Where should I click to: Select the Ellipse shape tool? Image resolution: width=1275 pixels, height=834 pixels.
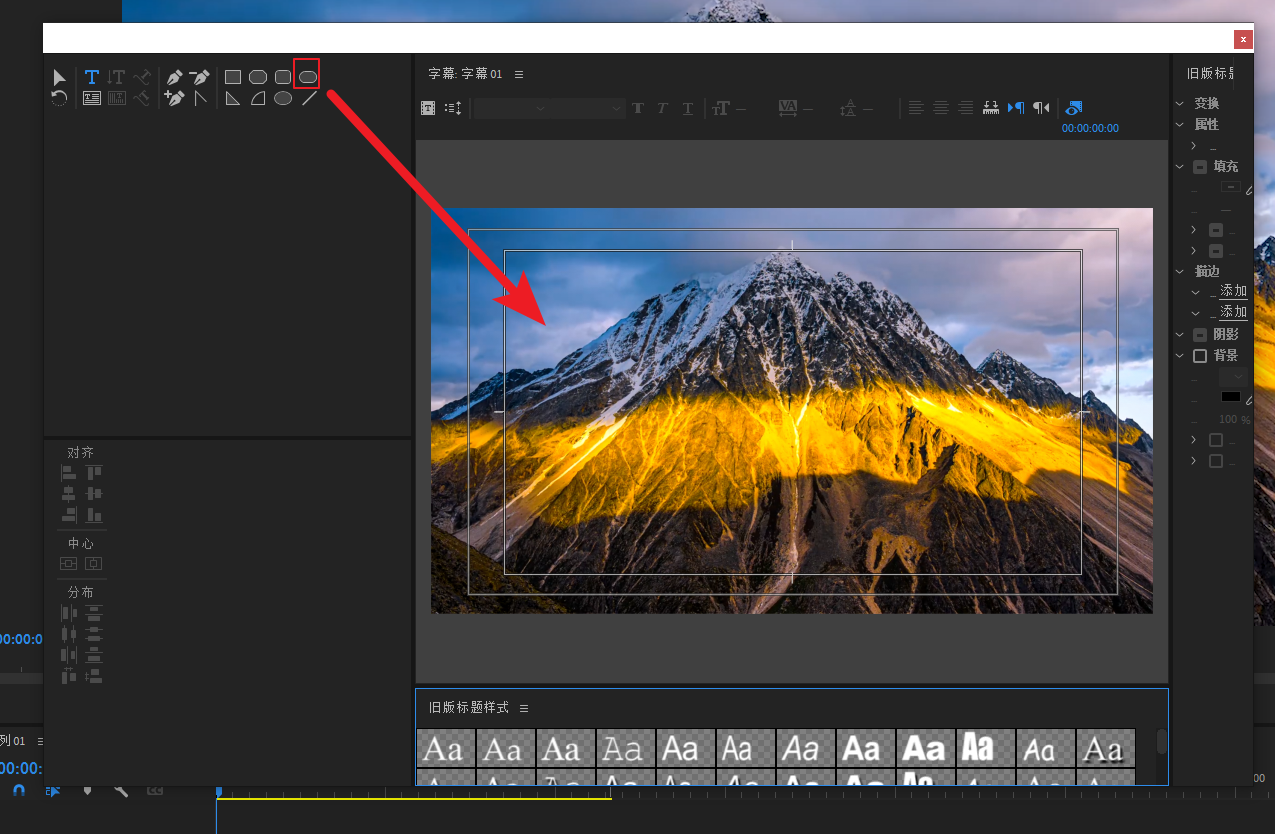[283, 98]
